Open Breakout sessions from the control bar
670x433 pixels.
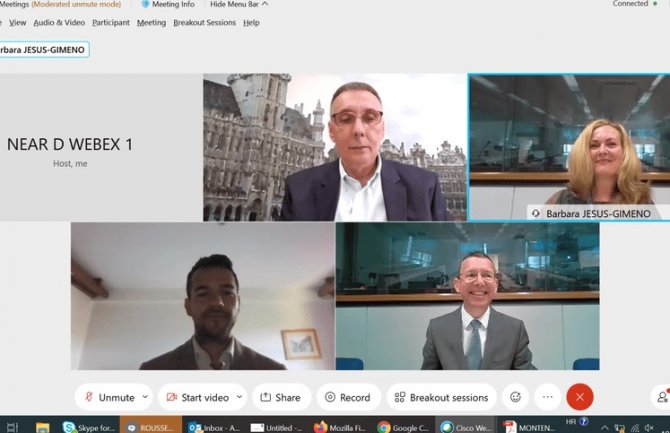click(x=441, y=397)
